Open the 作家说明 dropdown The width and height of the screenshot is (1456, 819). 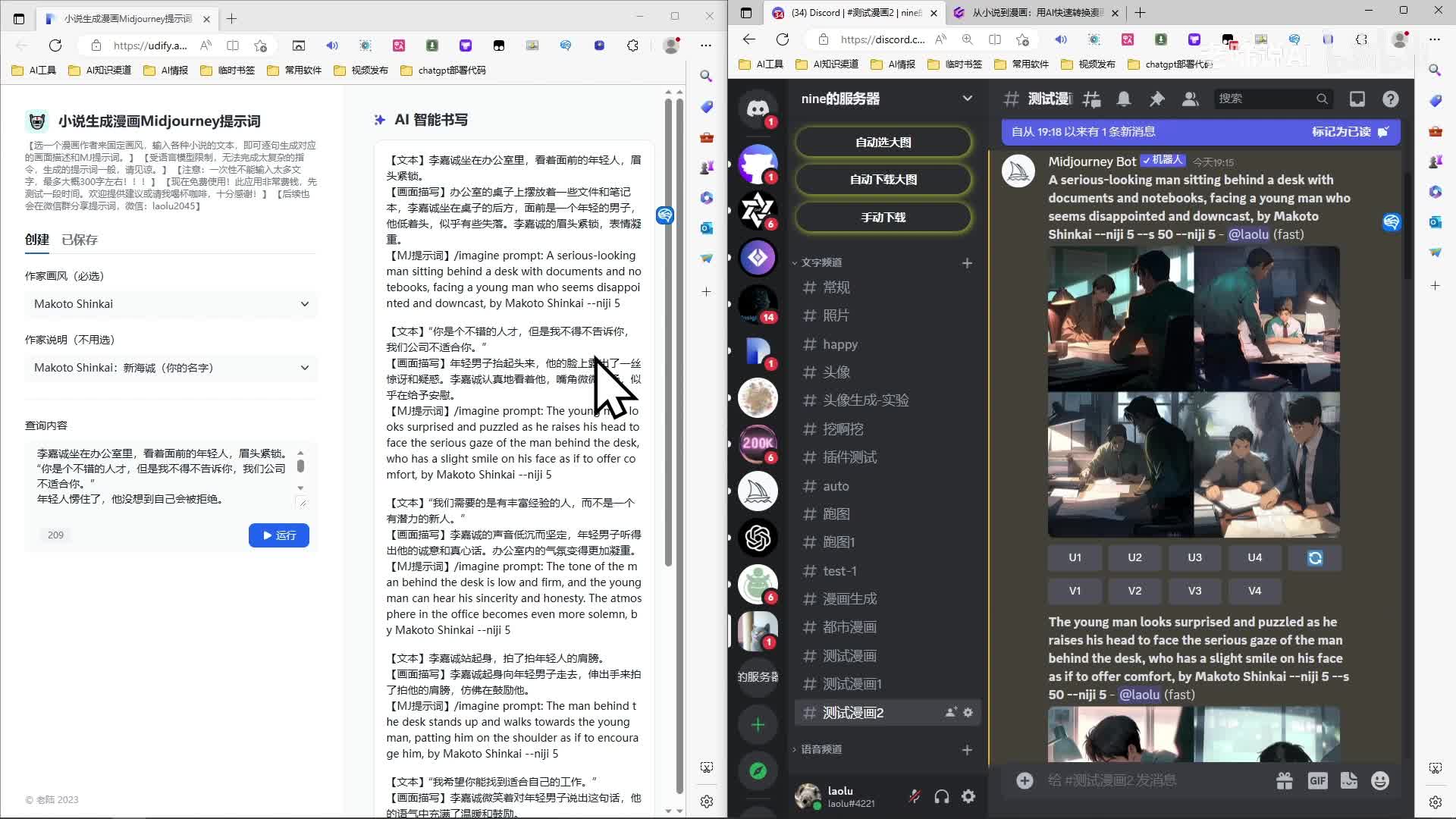[171, 368]
